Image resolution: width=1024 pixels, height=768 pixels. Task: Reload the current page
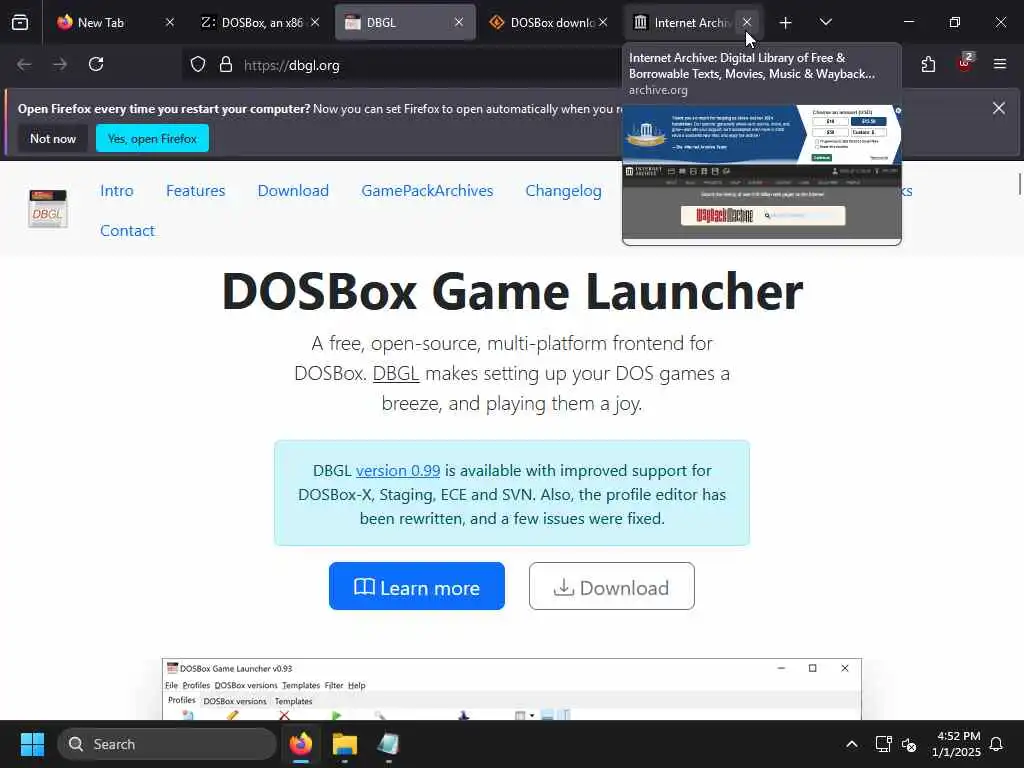[x=96, y=64]
